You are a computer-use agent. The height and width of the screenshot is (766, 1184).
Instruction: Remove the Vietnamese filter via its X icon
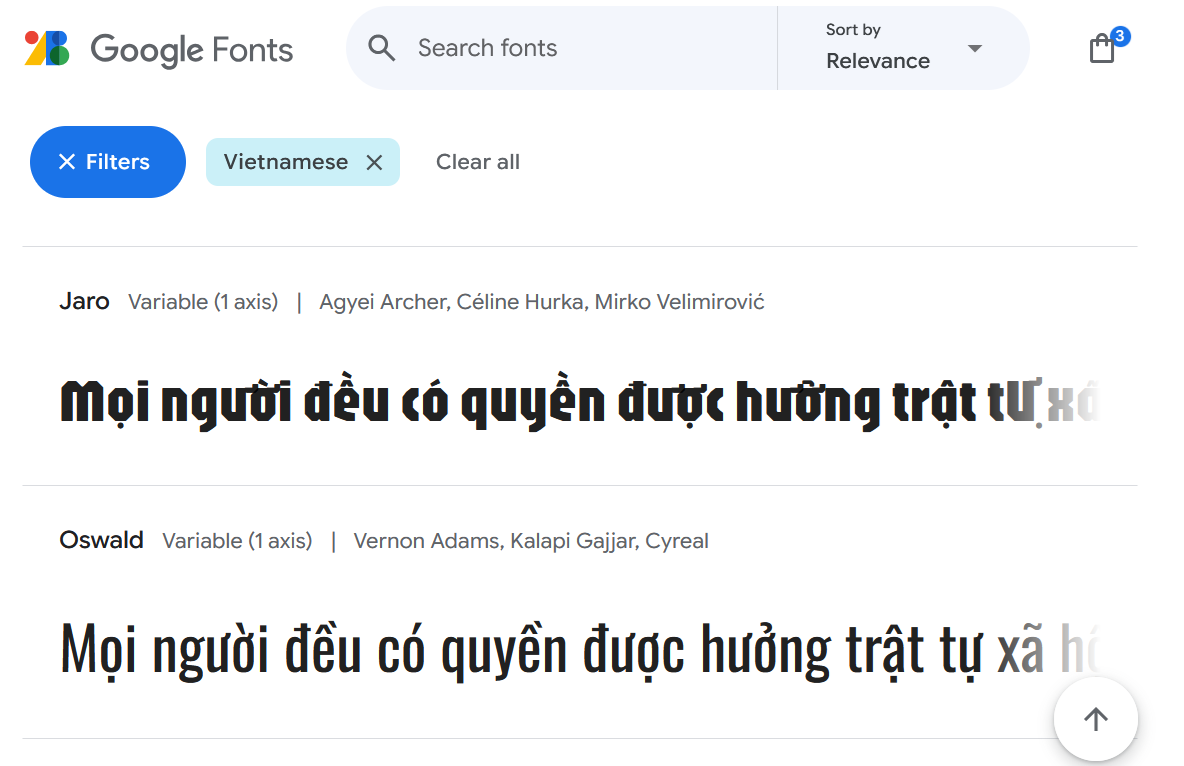coord(376,161)
